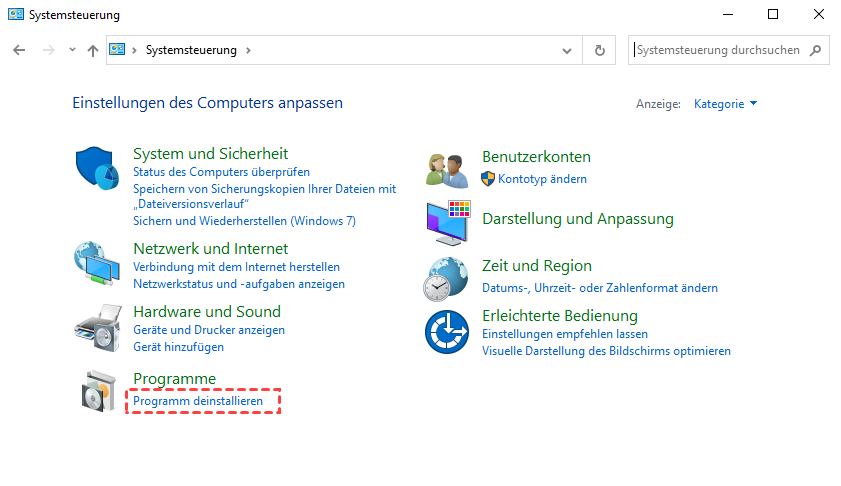Click the Erleichterte Bedienung icon
This screenshot has width=841, height=486.
(x=446, y=331)
